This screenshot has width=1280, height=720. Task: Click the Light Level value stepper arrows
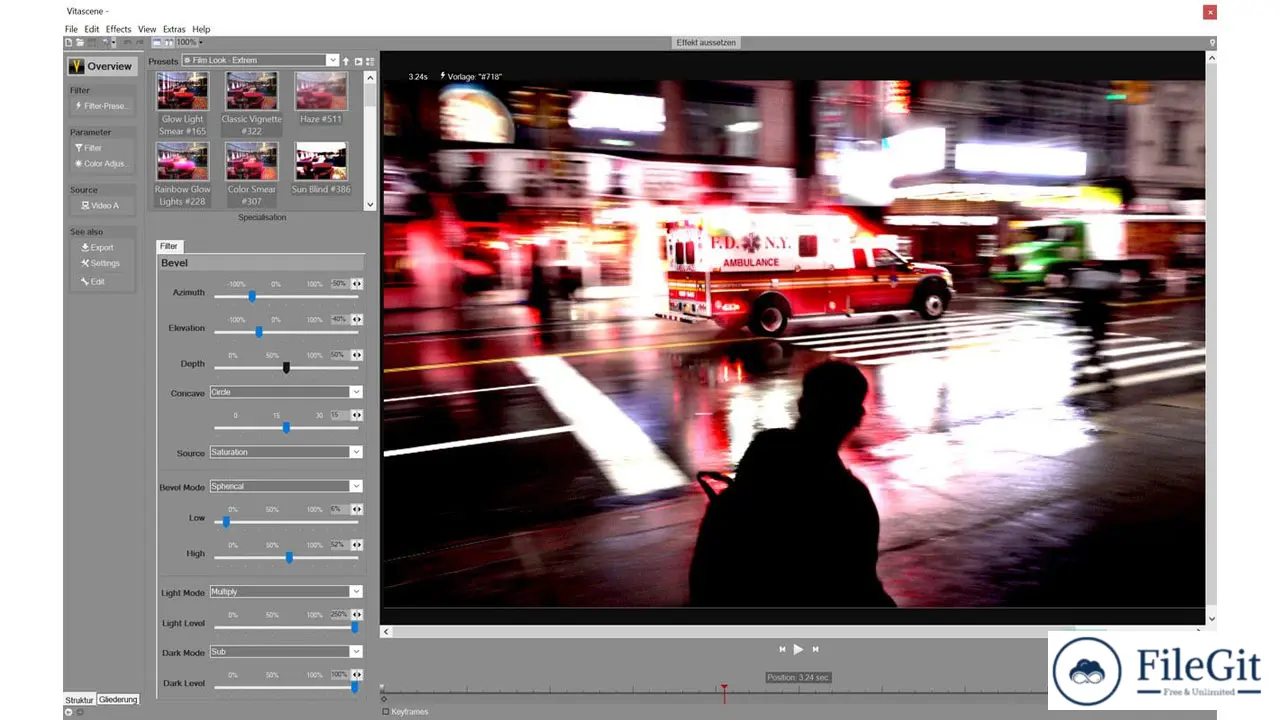pos(357,614)
